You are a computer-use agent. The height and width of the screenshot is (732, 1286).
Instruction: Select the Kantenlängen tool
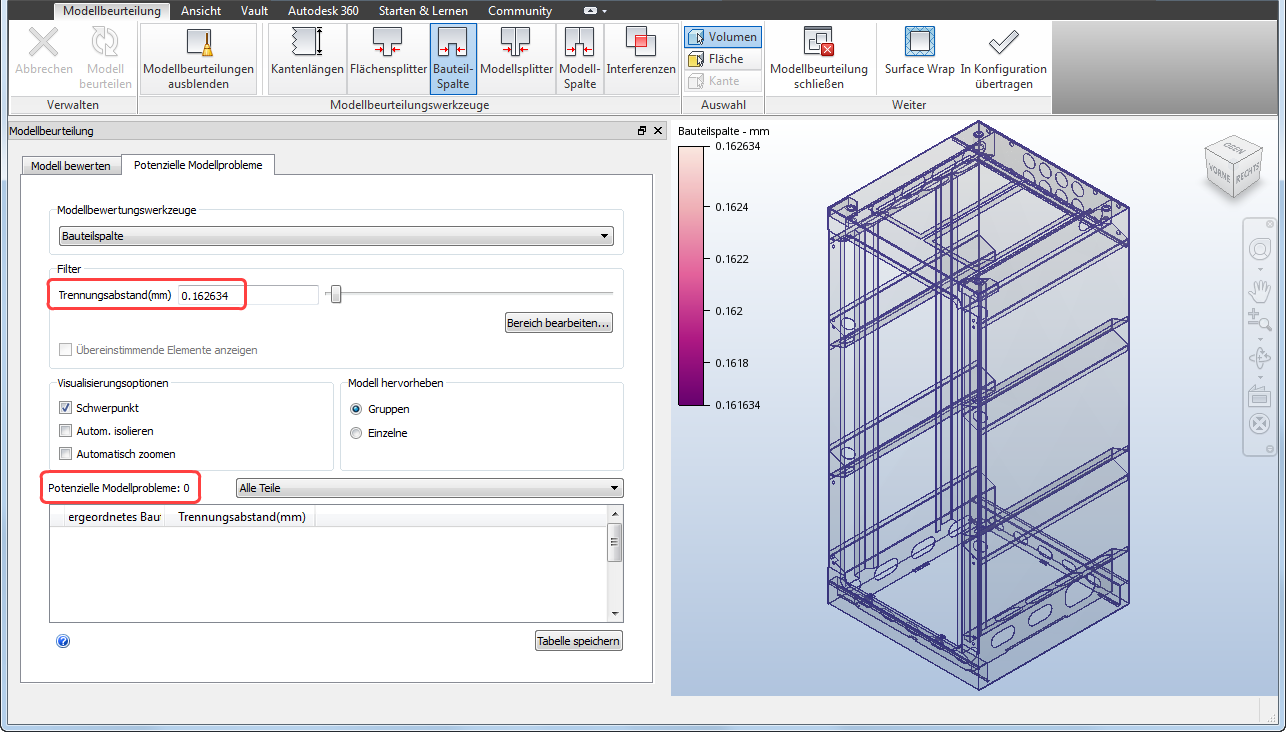306,58
